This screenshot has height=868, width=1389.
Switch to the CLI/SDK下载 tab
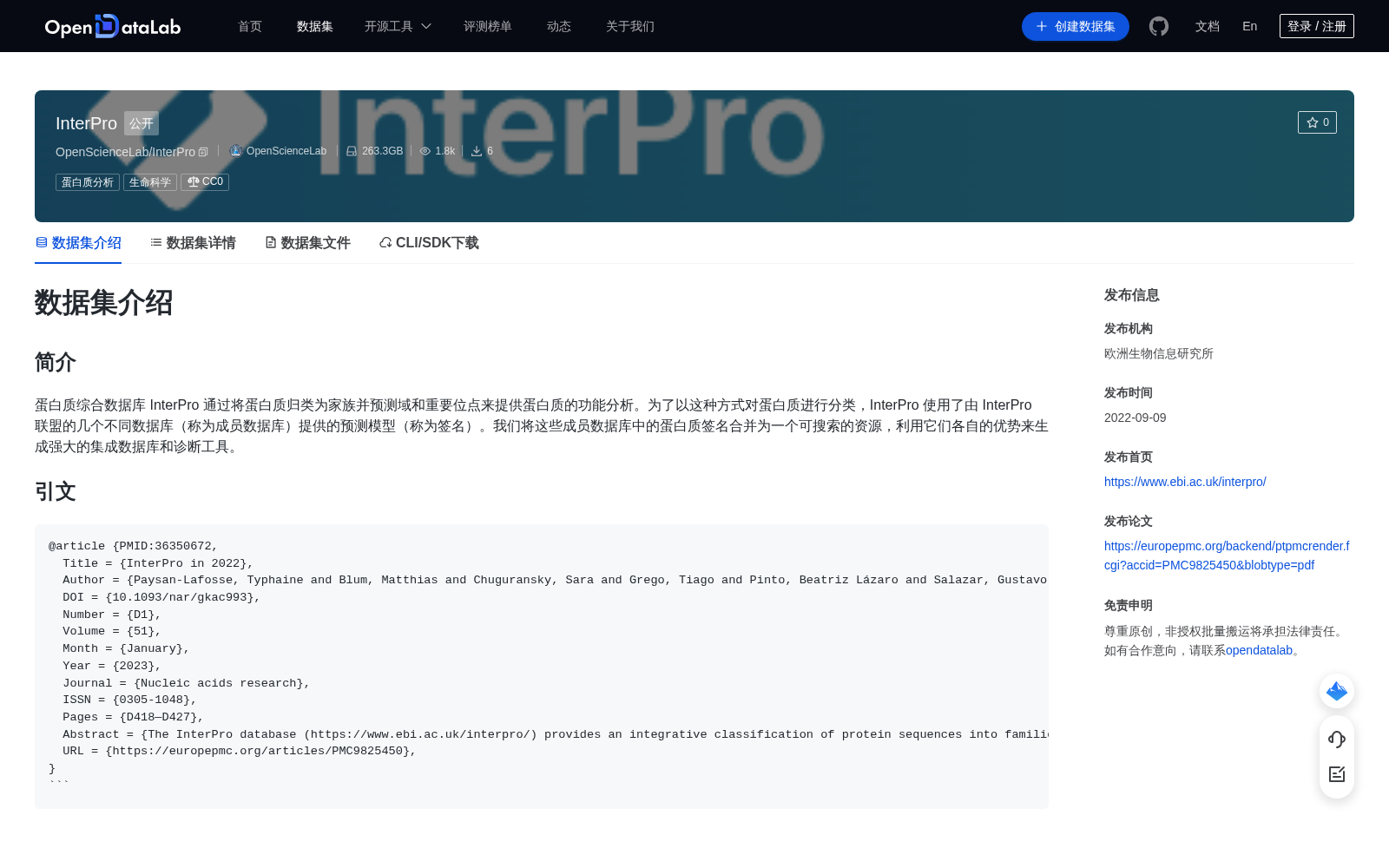pyautogui.click(x=429, y=243)
